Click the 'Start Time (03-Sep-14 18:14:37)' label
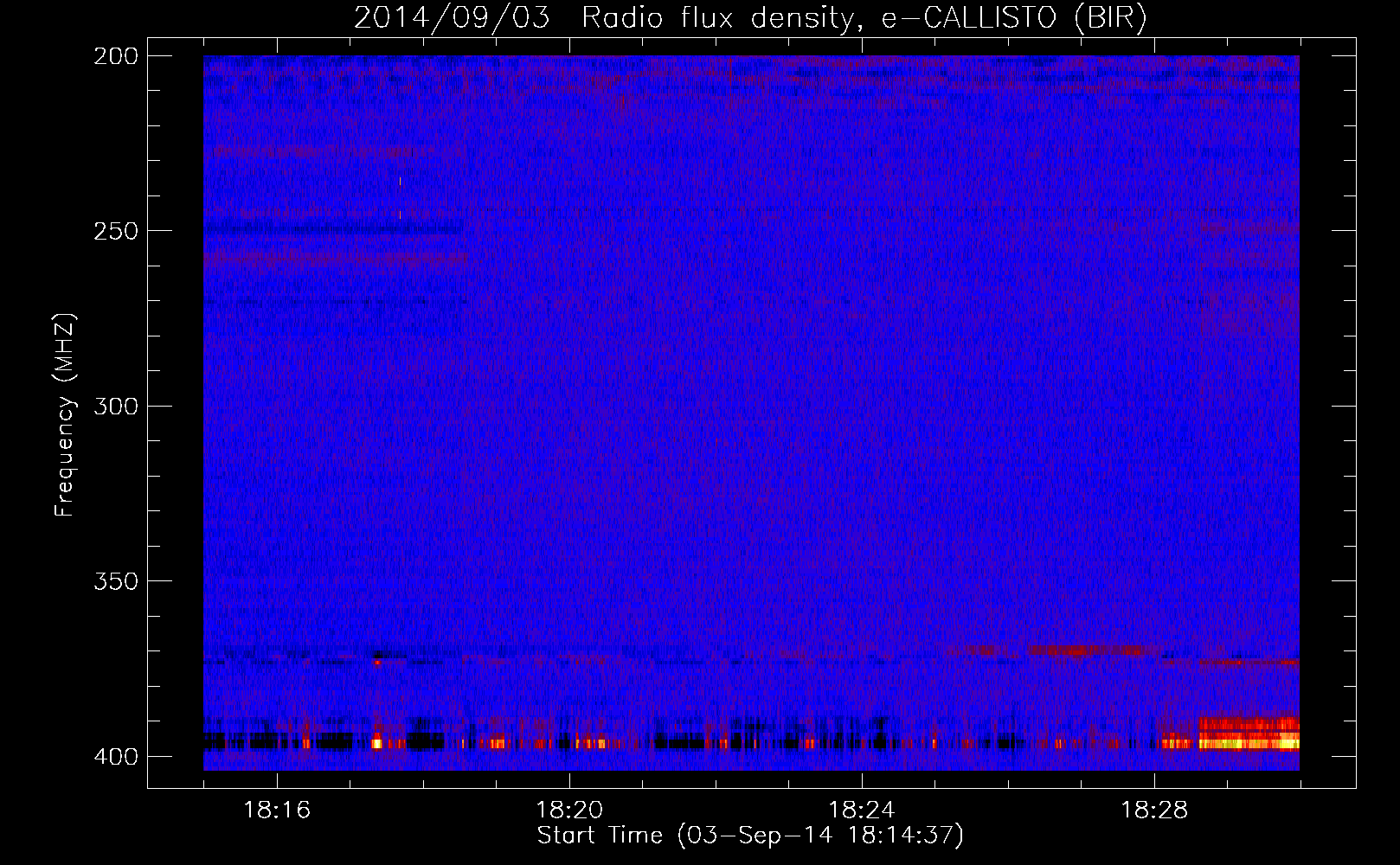Screen dimensions: 1400x865 pos(750,836)
